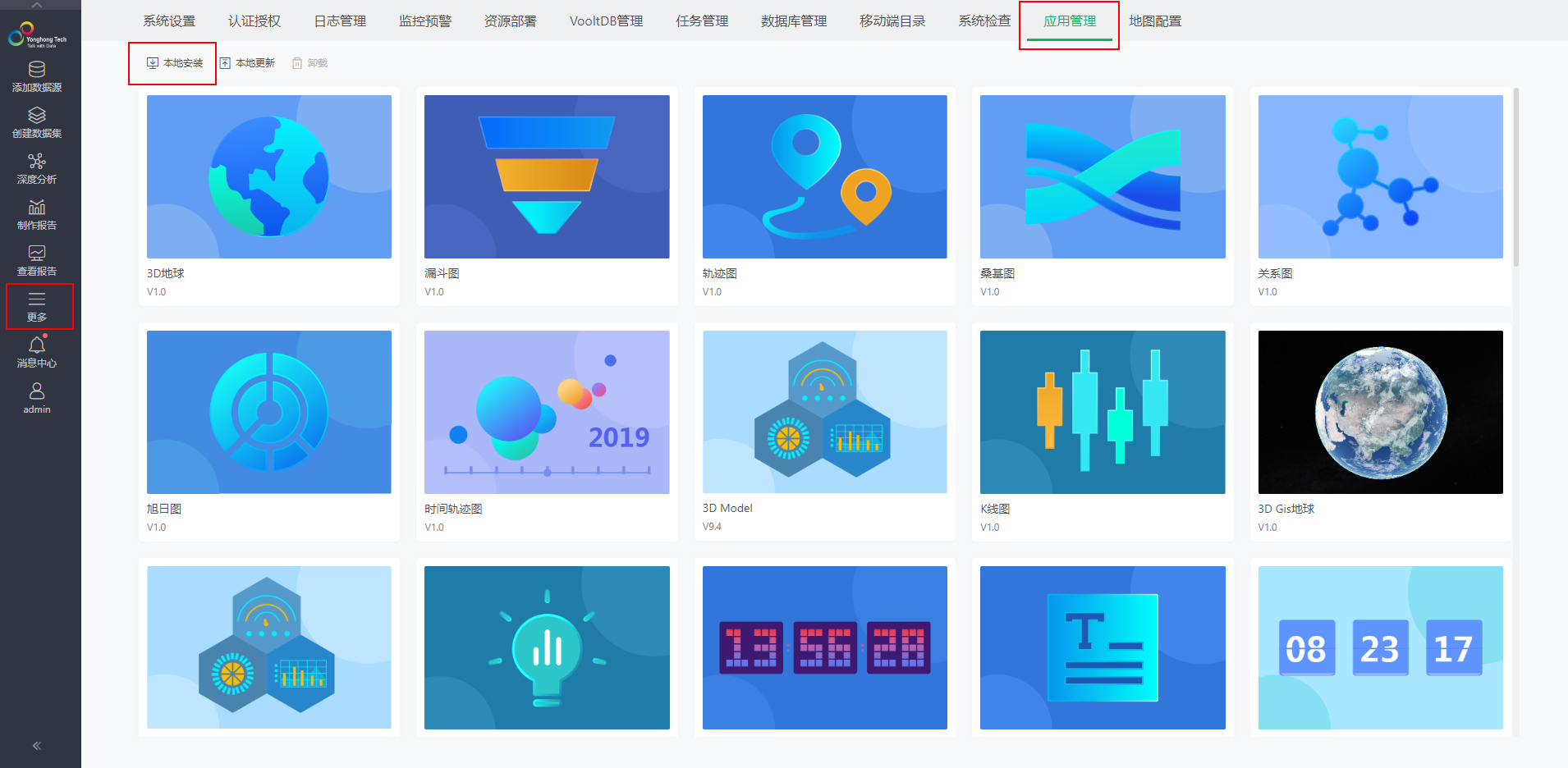Open the 地图配置 tab
This screenshot has height=768, width=1568.
(x=1156, y=21)
